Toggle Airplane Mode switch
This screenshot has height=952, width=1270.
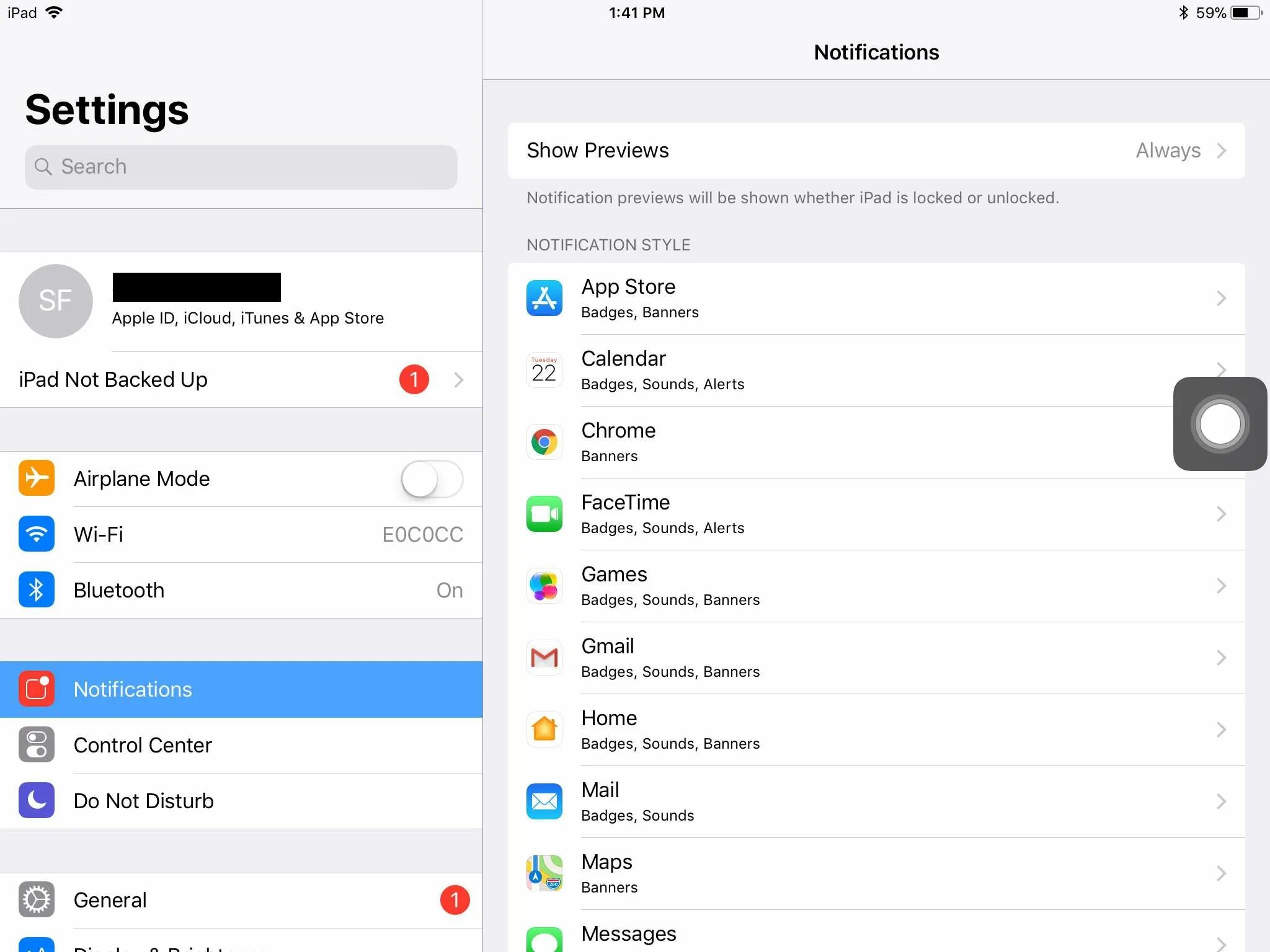pos(430,478)
